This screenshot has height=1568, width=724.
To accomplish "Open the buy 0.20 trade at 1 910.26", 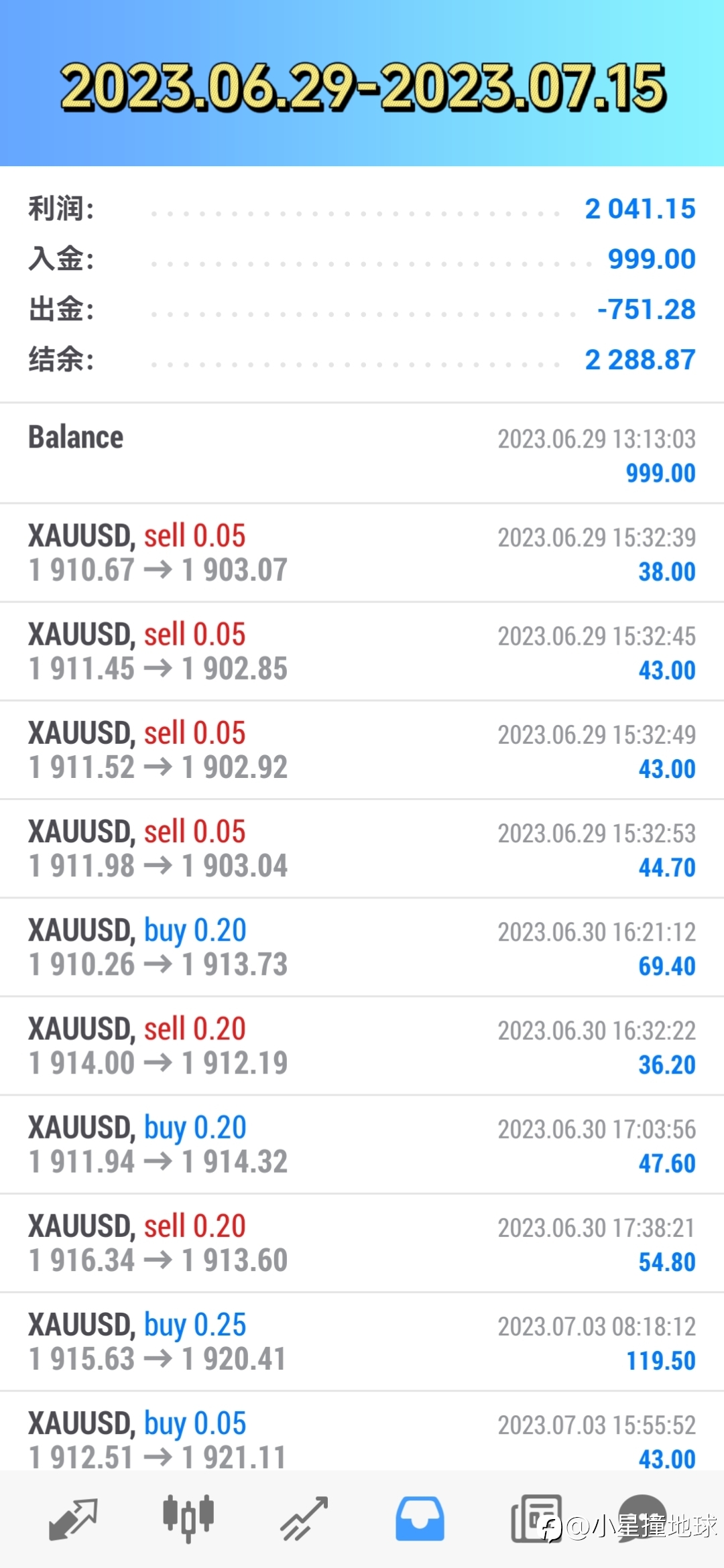I will (362, 948).
